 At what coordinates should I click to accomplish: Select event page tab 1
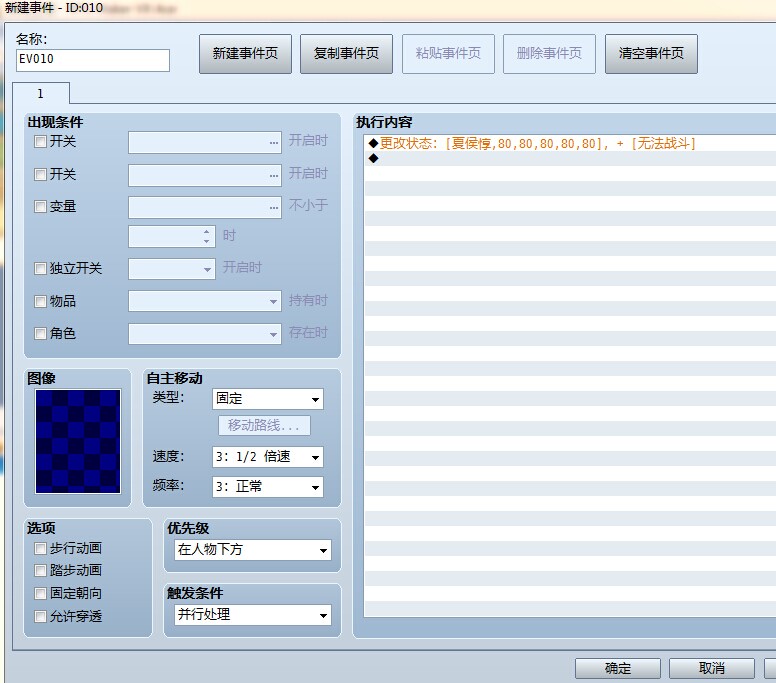41,94
